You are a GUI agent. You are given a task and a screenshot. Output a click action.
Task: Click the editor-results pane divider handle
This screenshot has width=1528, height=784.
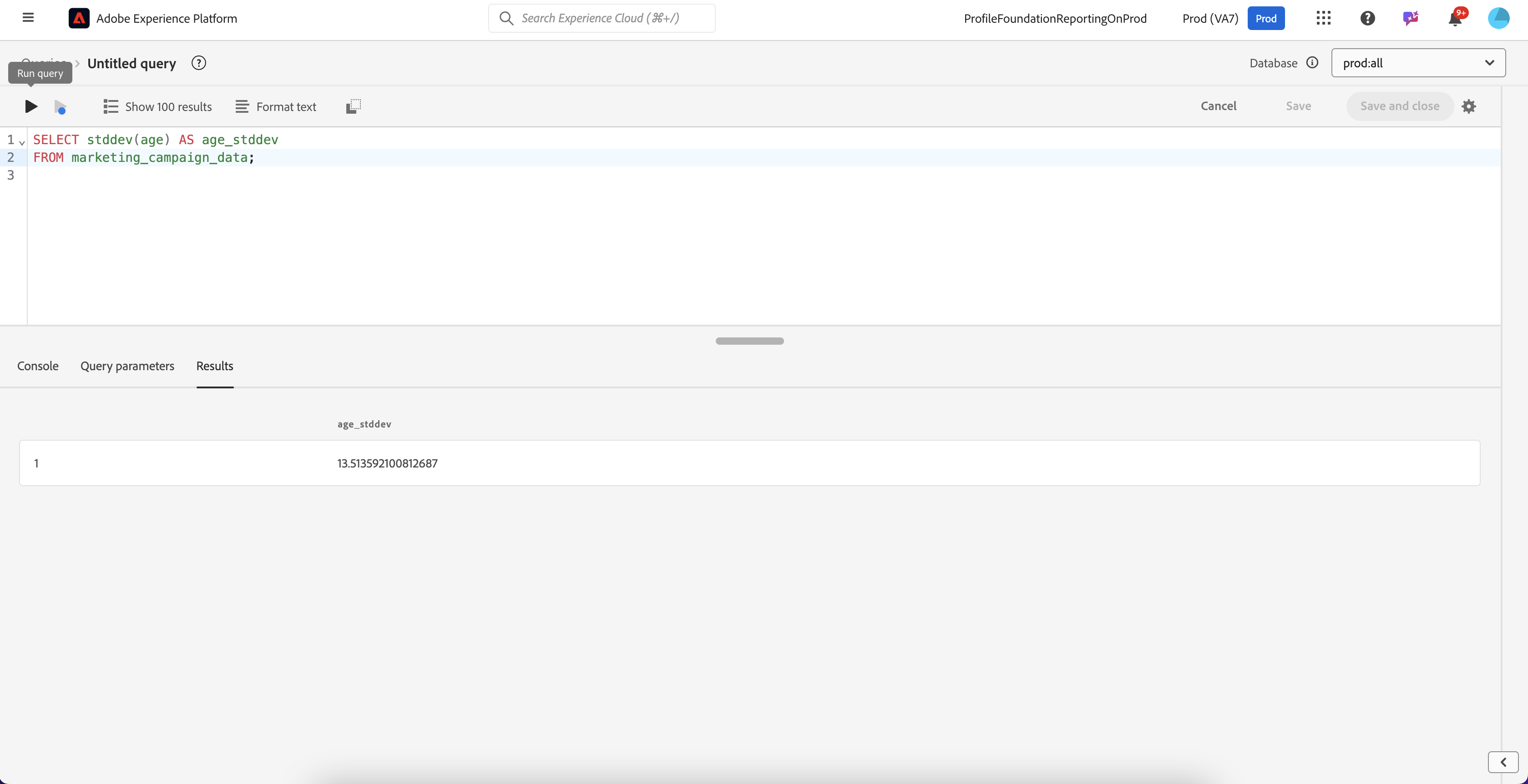click(750, 341)
